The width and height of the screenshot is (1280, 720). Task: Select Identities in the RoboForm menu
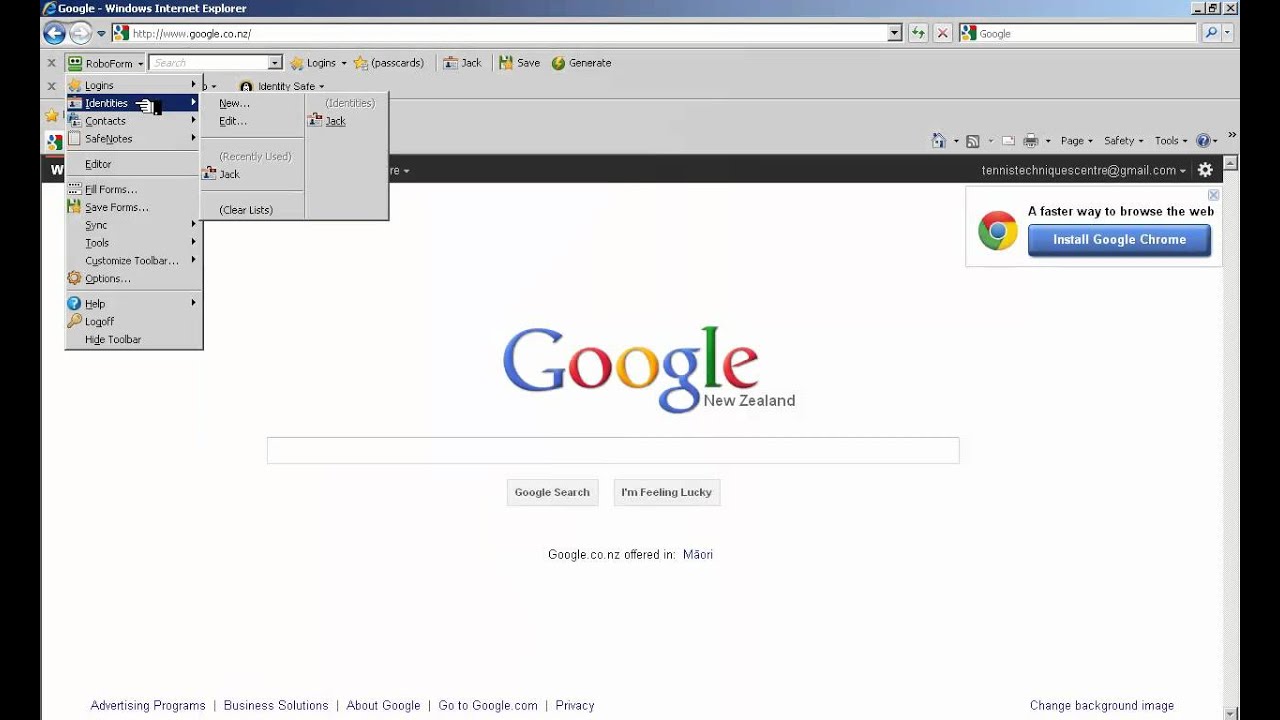tap(134, 103)
